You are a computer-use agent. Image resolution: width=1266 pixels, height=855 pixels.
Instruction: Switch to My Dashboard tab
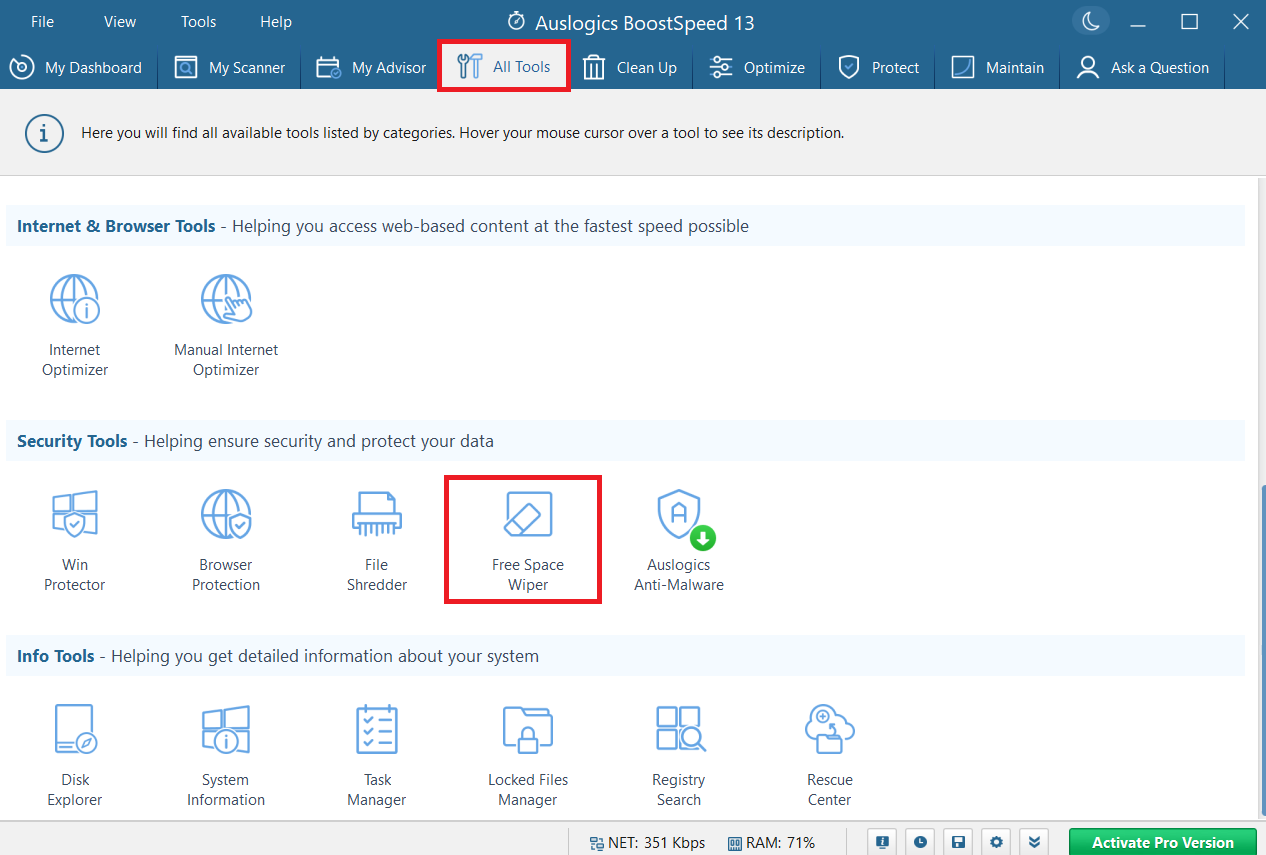point(76,67)
